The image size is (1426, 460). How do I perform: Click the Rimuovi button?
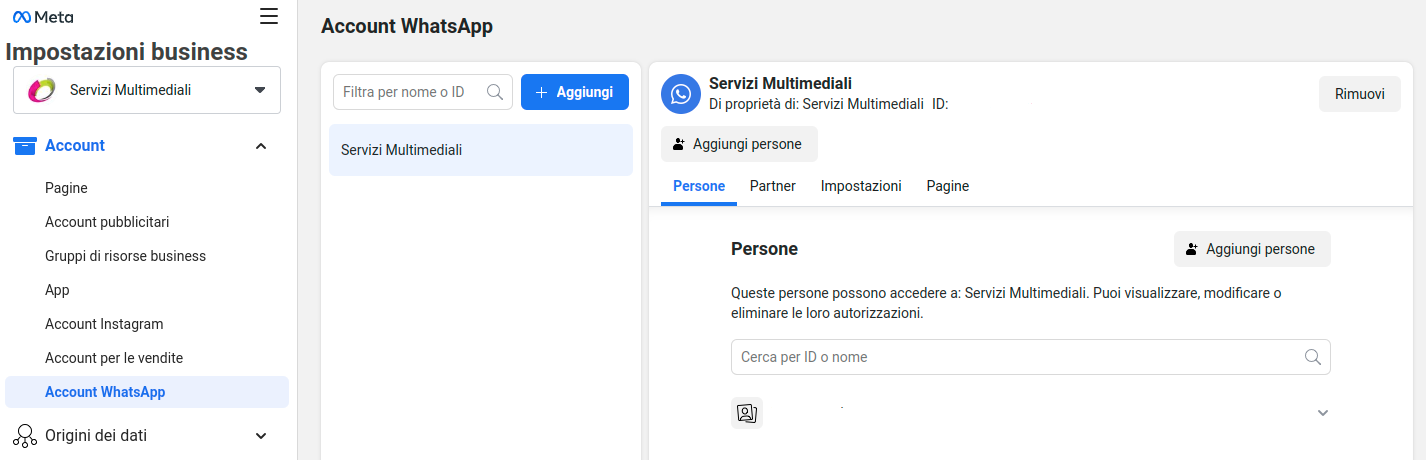(1359, 94)
